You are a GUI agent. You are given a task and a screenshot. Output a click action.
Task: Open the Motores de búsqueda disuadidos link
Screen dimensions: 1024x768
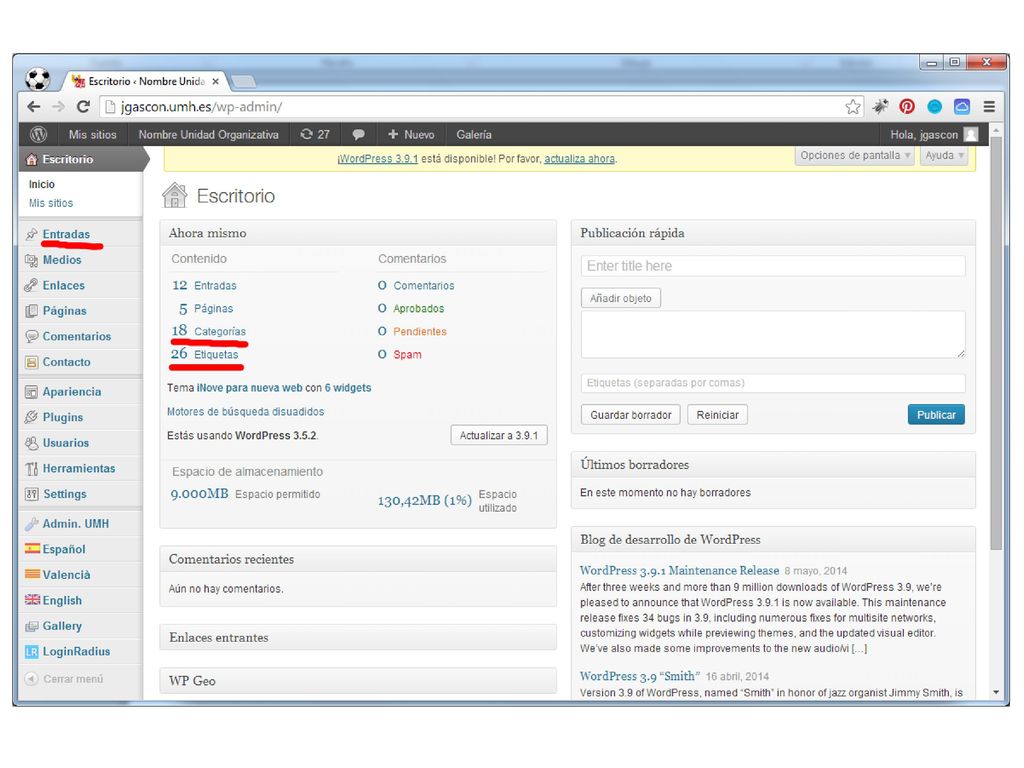point(246,411)
